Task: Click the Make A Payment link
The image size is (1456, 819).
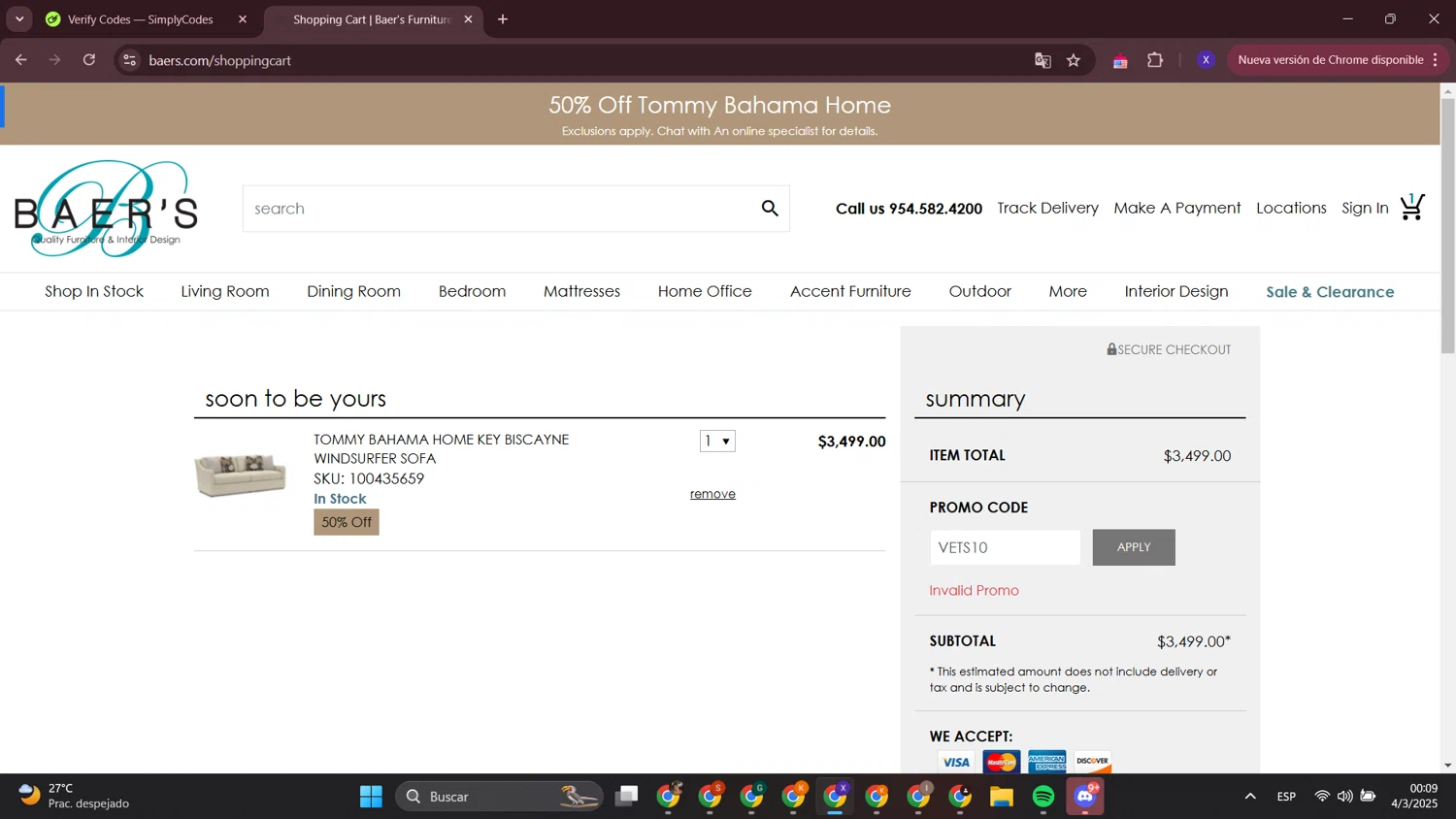Action: tap(1177, 208)
